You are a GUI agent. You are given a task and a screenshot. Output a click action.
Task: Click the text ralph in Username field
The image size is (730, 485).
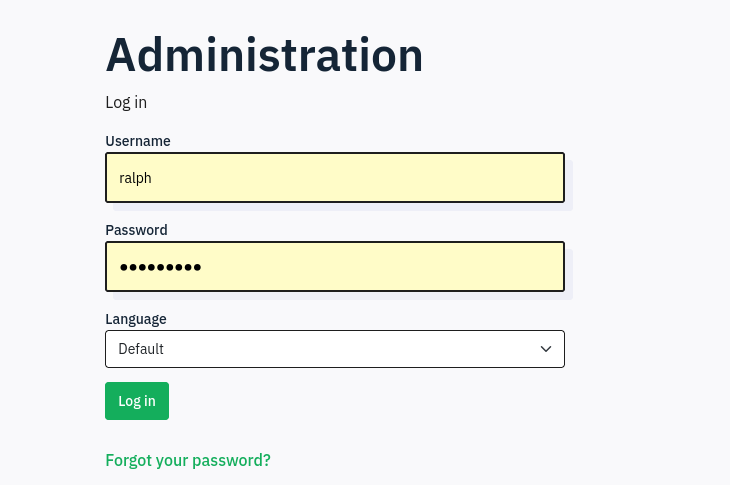click(135, 178)
